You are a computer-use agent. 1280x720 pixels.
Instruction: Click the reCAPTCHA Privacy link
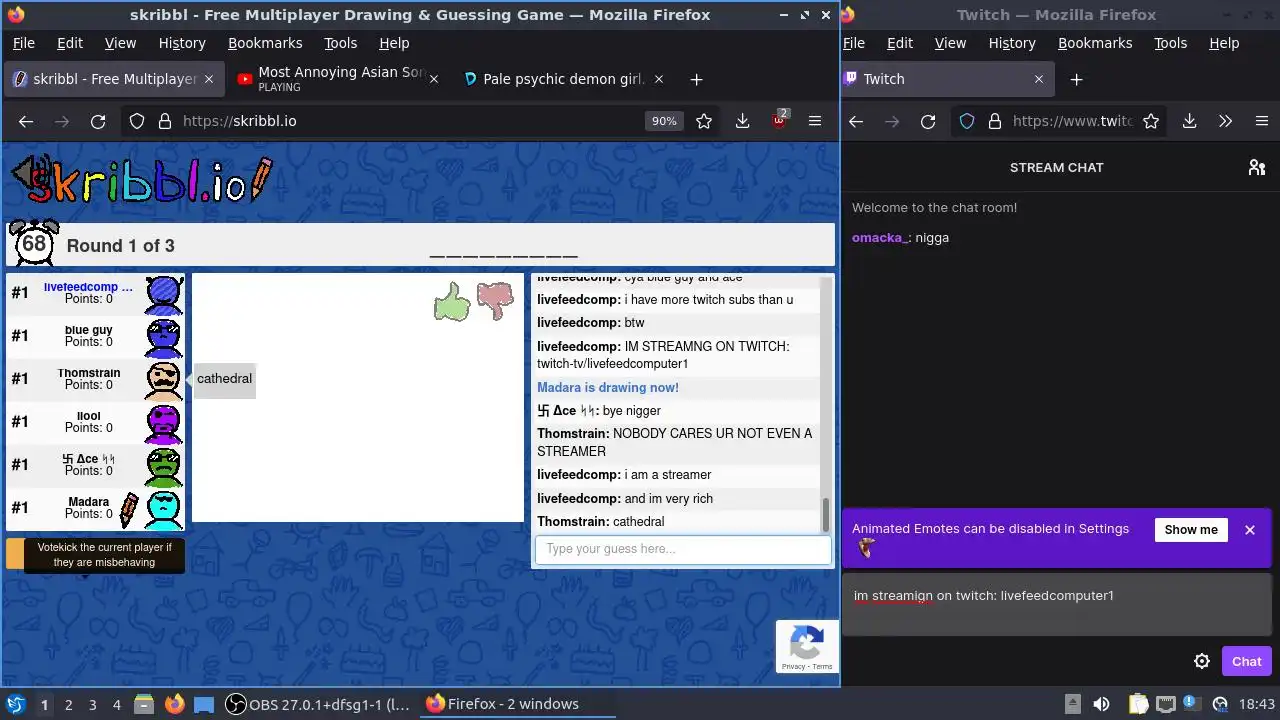click(x=793, y=666)
